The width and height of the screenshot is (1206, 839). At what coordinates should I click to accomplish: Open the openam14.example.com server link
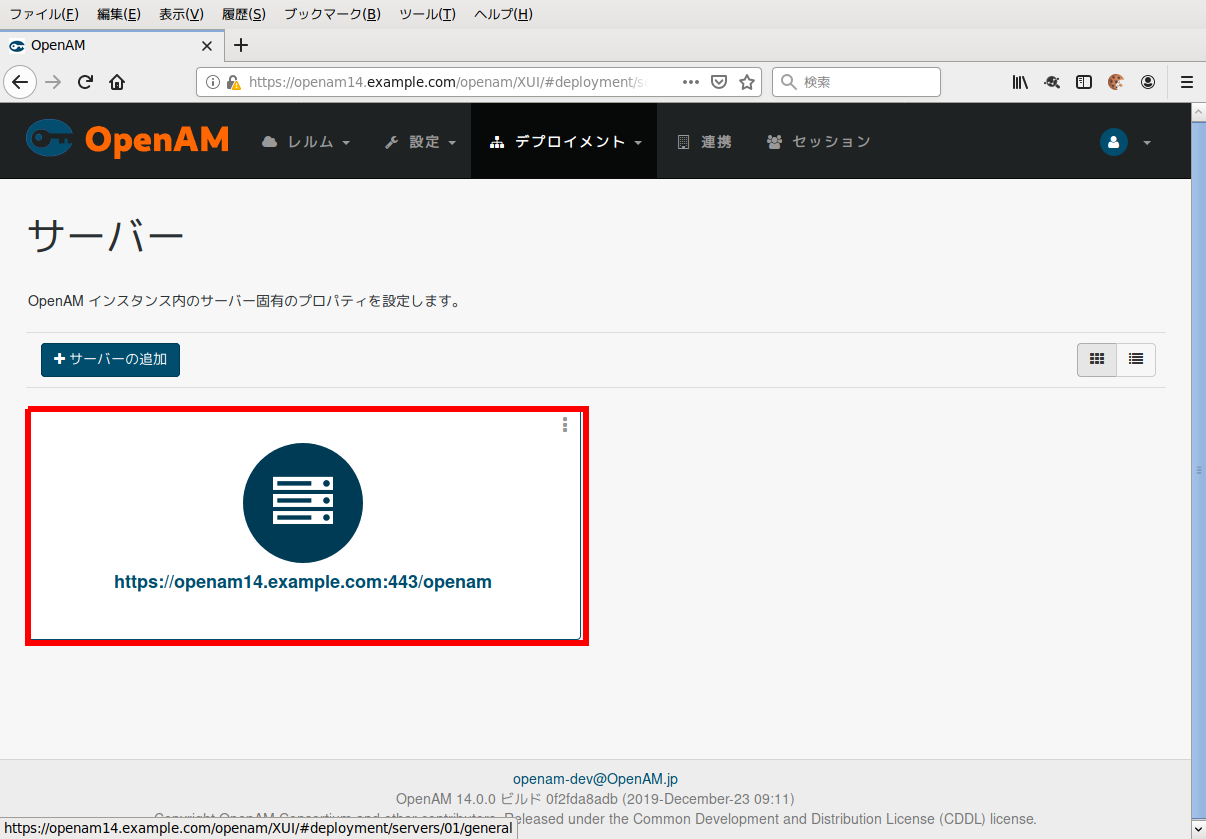click(303, 581)
